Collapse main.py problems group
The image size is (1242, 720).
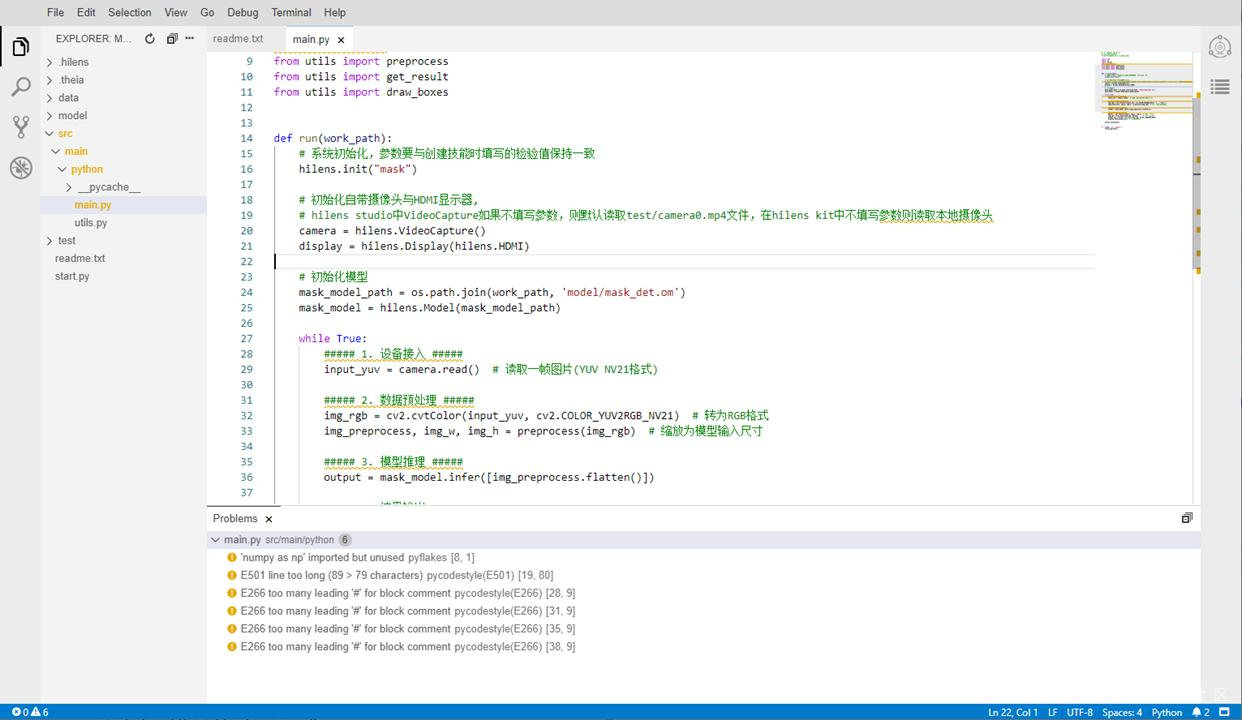click(216, 540)
